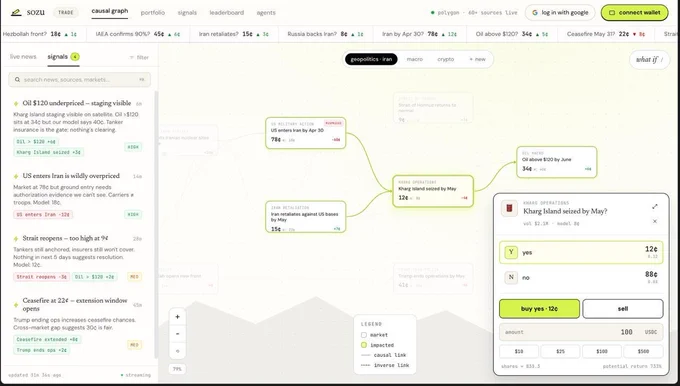
Task: Close the Kharg Island market panel
Action: coord(654,221)
